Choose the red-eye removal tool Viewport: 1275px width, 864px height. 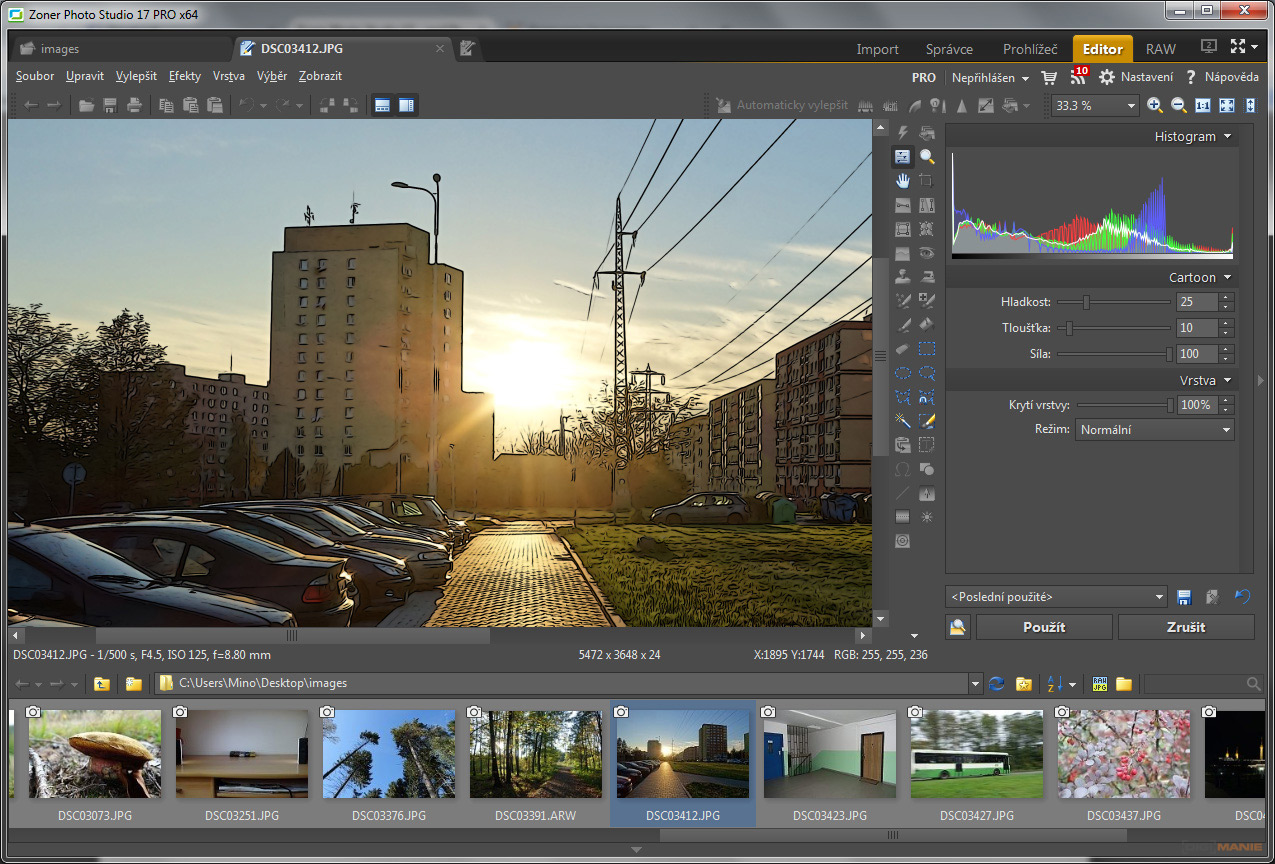tap(925, 252)
